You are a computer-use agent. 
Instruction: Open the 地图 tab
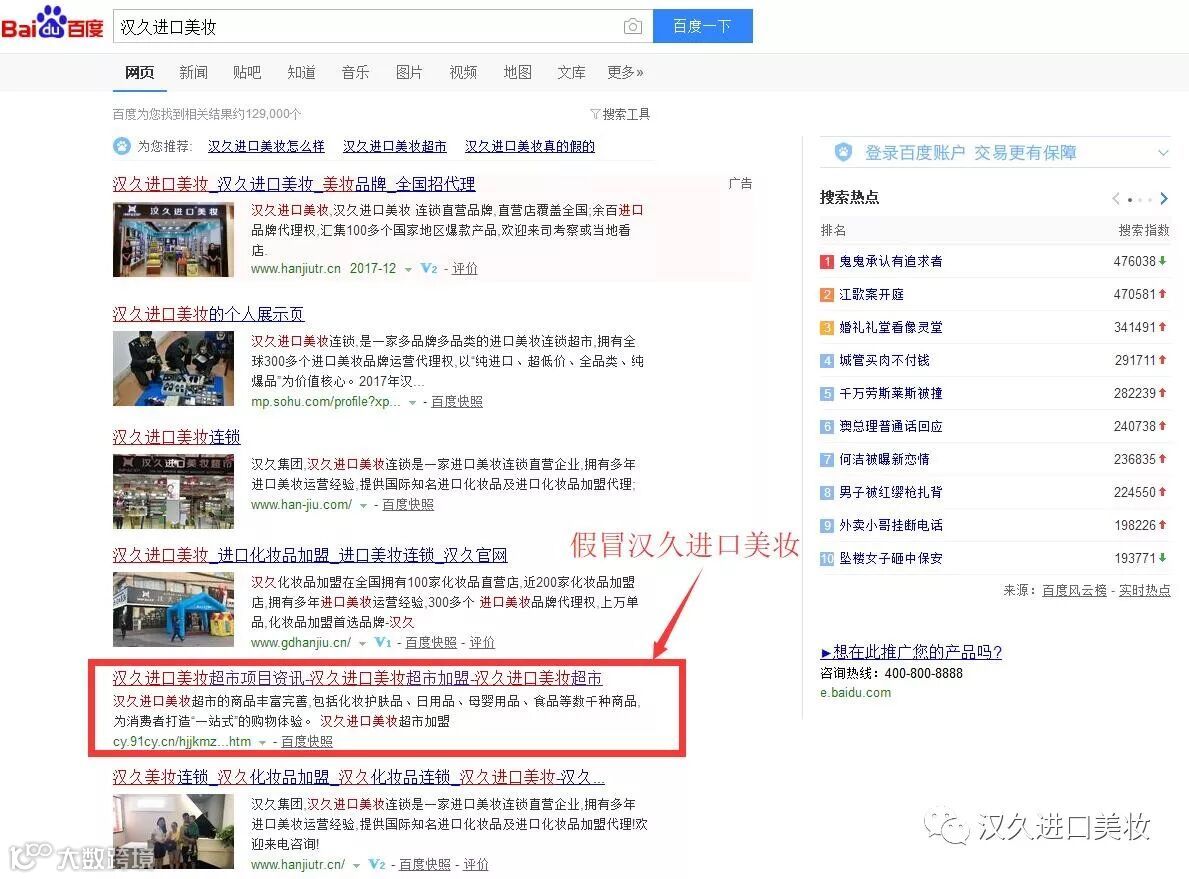click(x=517, y=72)
